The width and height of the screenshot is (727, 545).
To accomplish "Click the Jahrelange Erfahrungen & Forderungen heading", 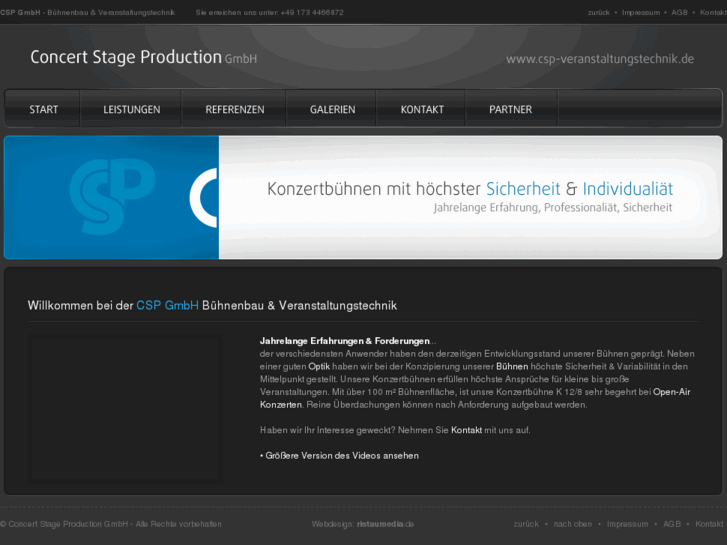I will (x=344, y=341).
